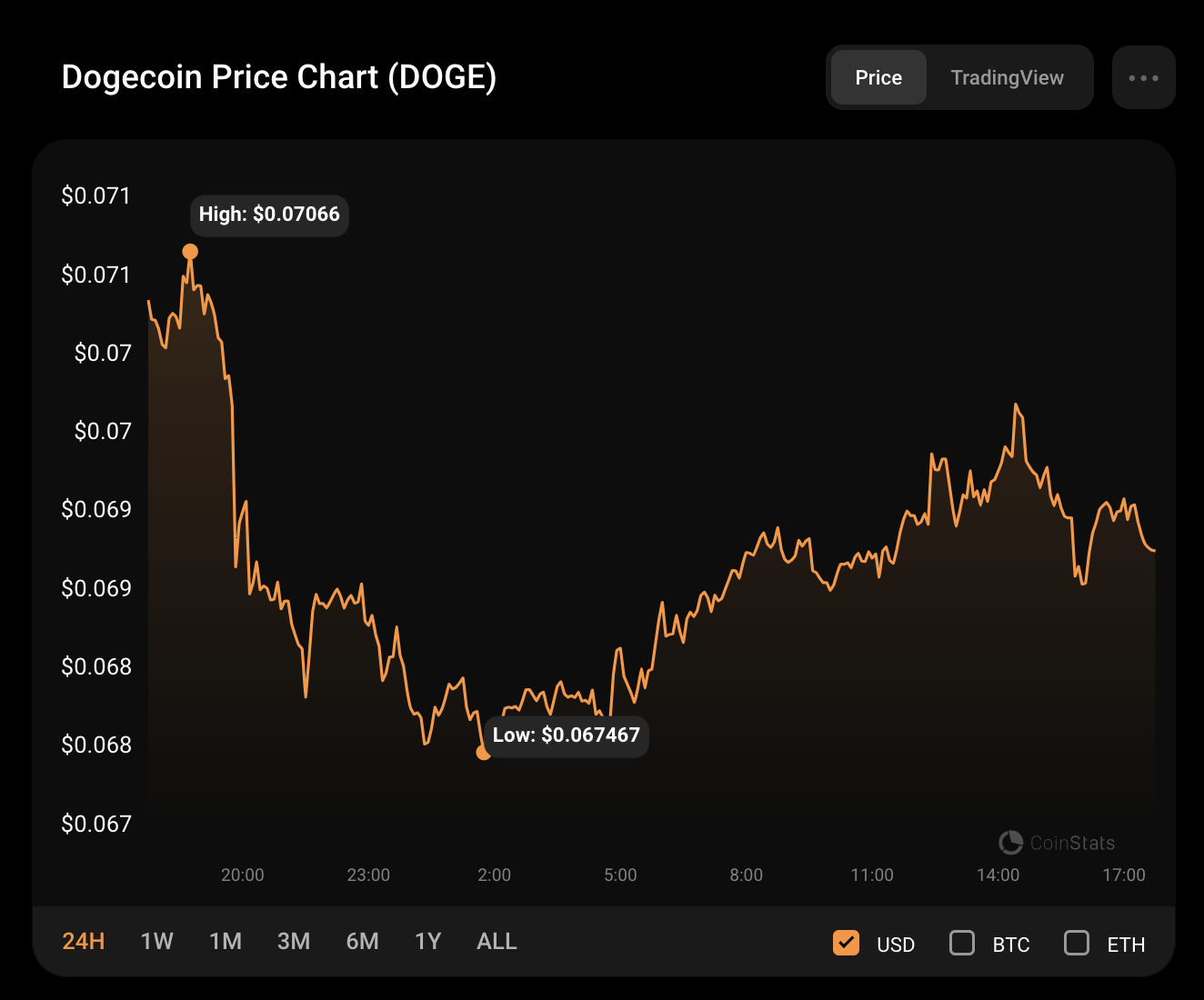This screenshot has height=1000, width=1204.
Task: Switch to the Price chart tab
Action: pyautogui.click(x=878, y=78)
